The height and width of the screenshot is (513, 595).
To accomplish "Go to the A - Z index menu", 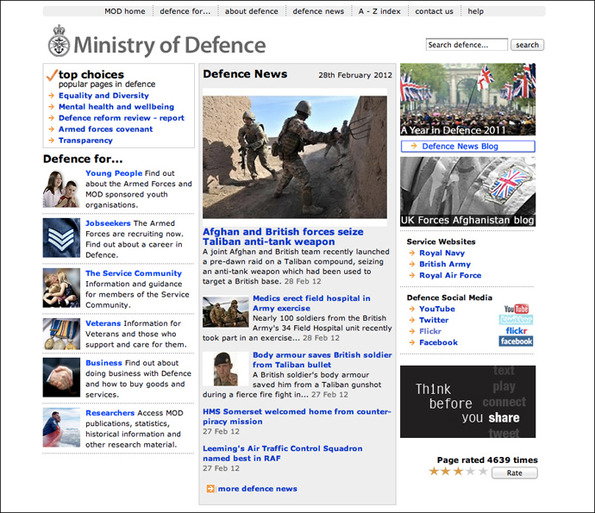I will (379, 11).
